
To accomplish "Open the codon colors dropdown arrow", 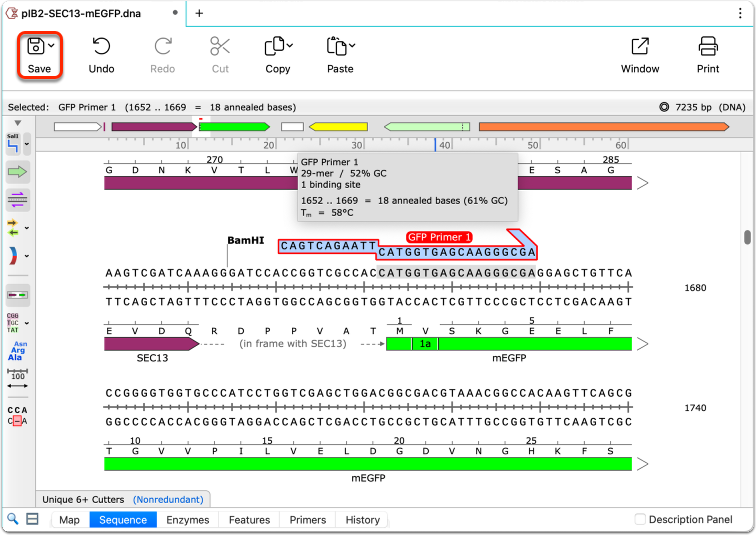I will (27, 323).
